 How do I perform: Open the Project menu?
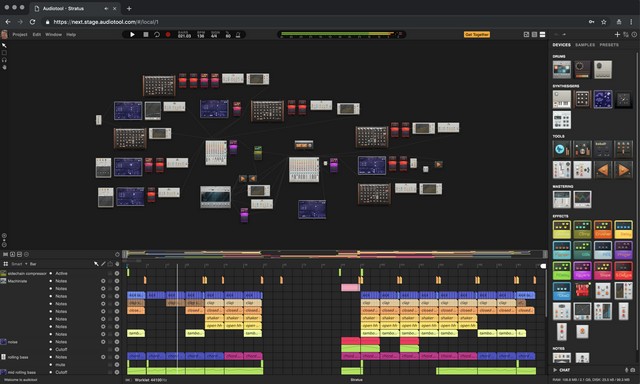[x=20, y=35]
